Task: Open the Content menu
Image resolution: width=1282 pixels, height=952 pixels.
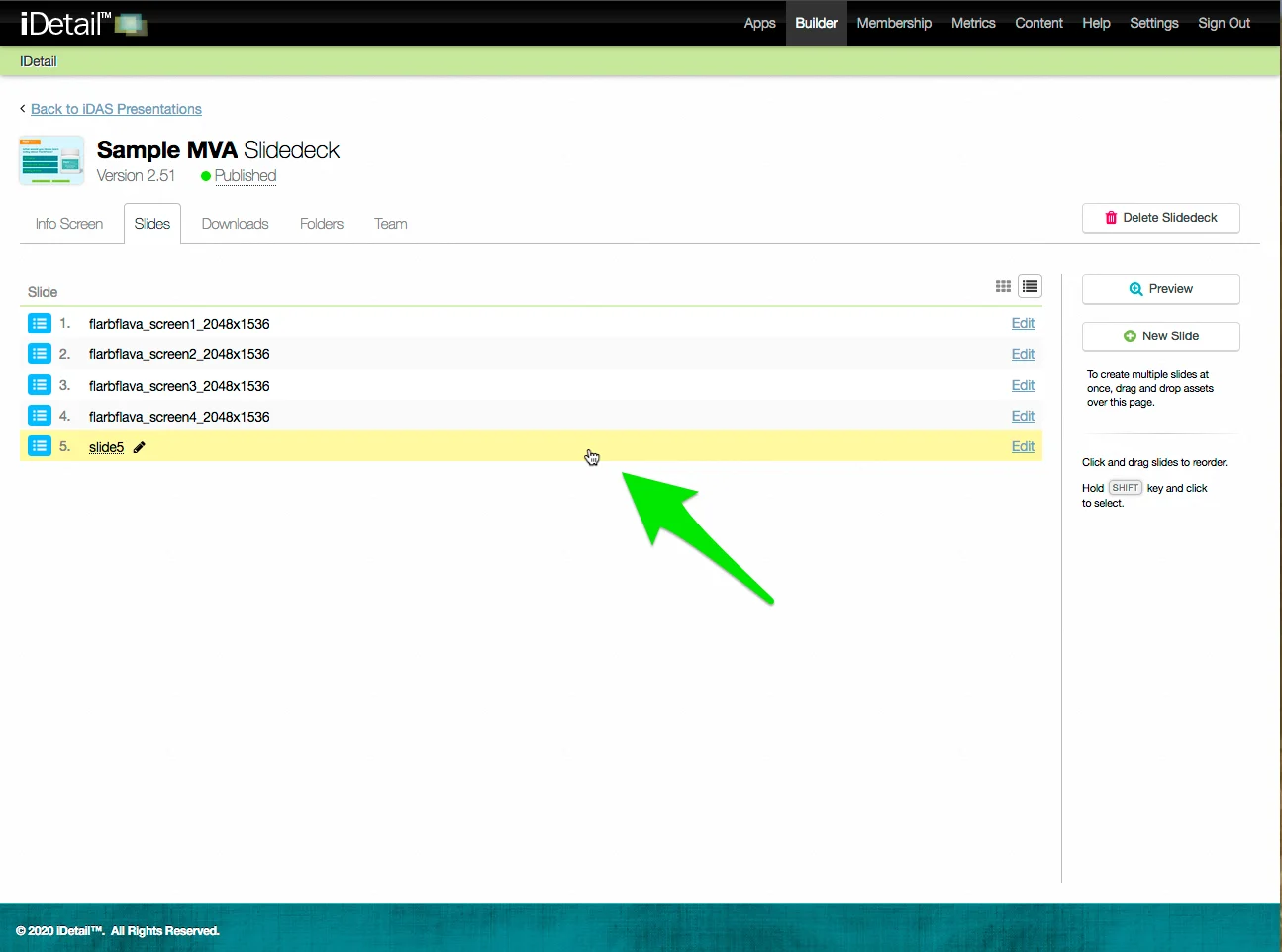Action: tap(1039, 23)
